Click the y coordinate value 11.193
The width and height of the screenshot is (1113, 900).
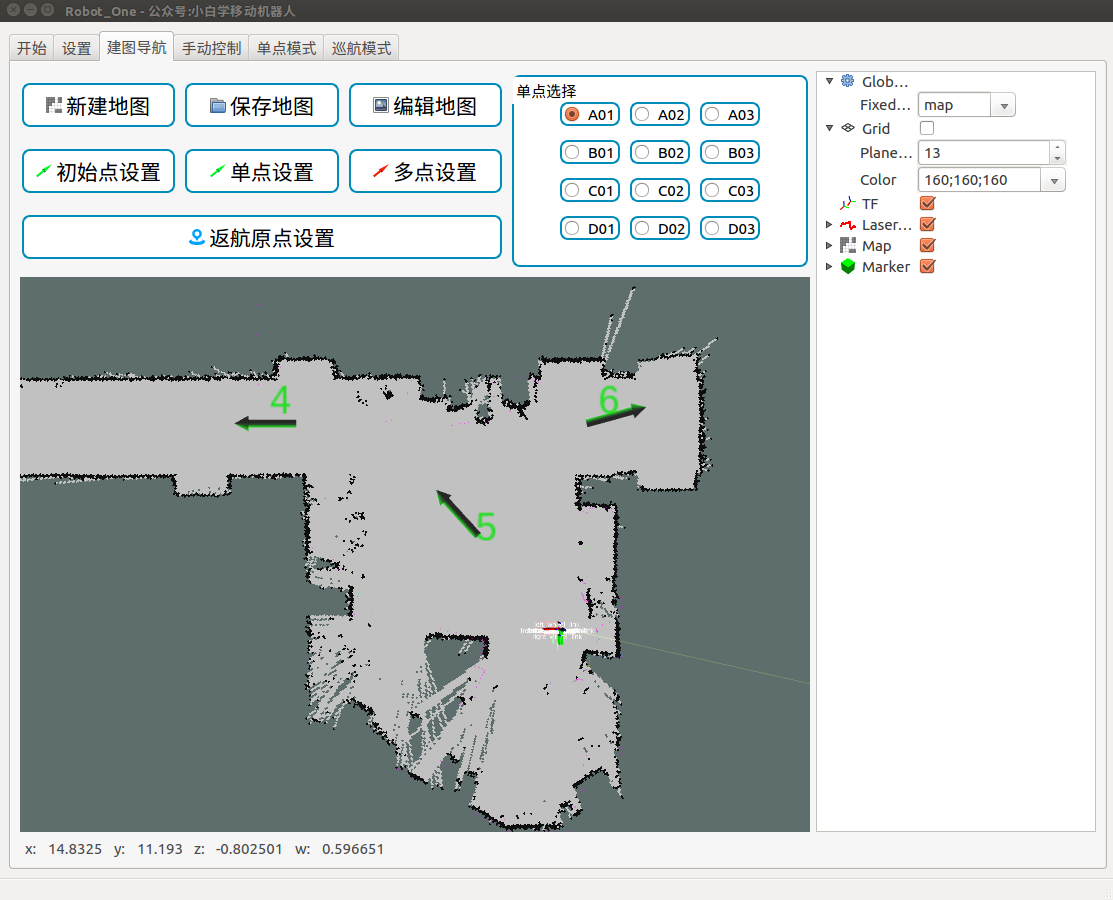pos(160,849)
